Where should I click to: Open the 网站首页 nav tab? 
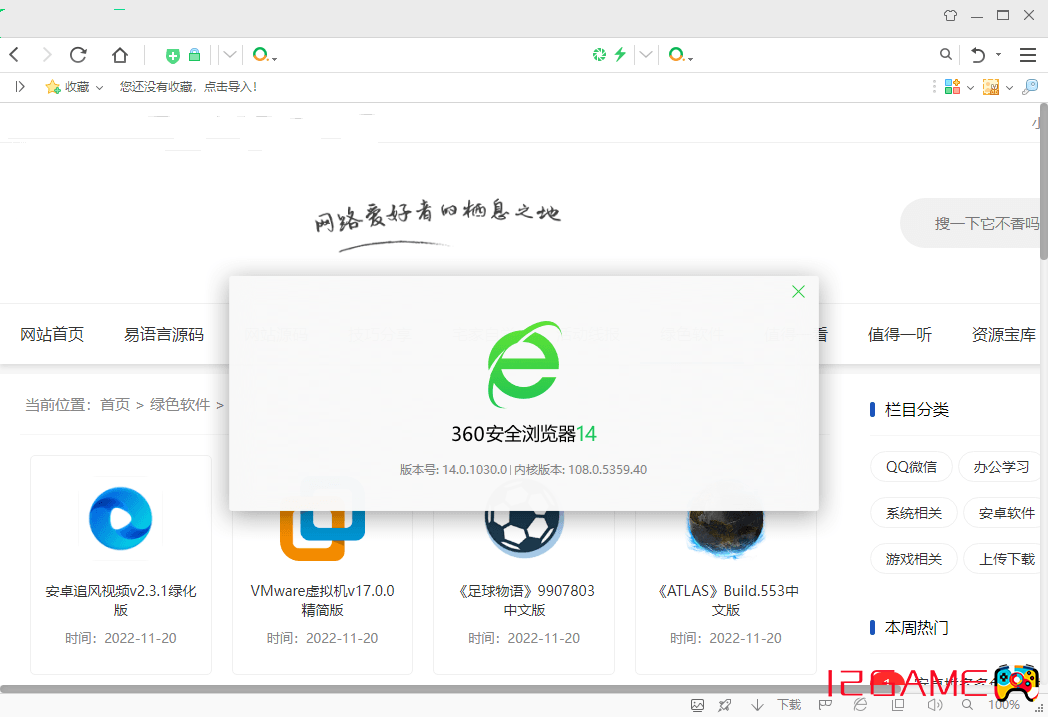(52, 334)
